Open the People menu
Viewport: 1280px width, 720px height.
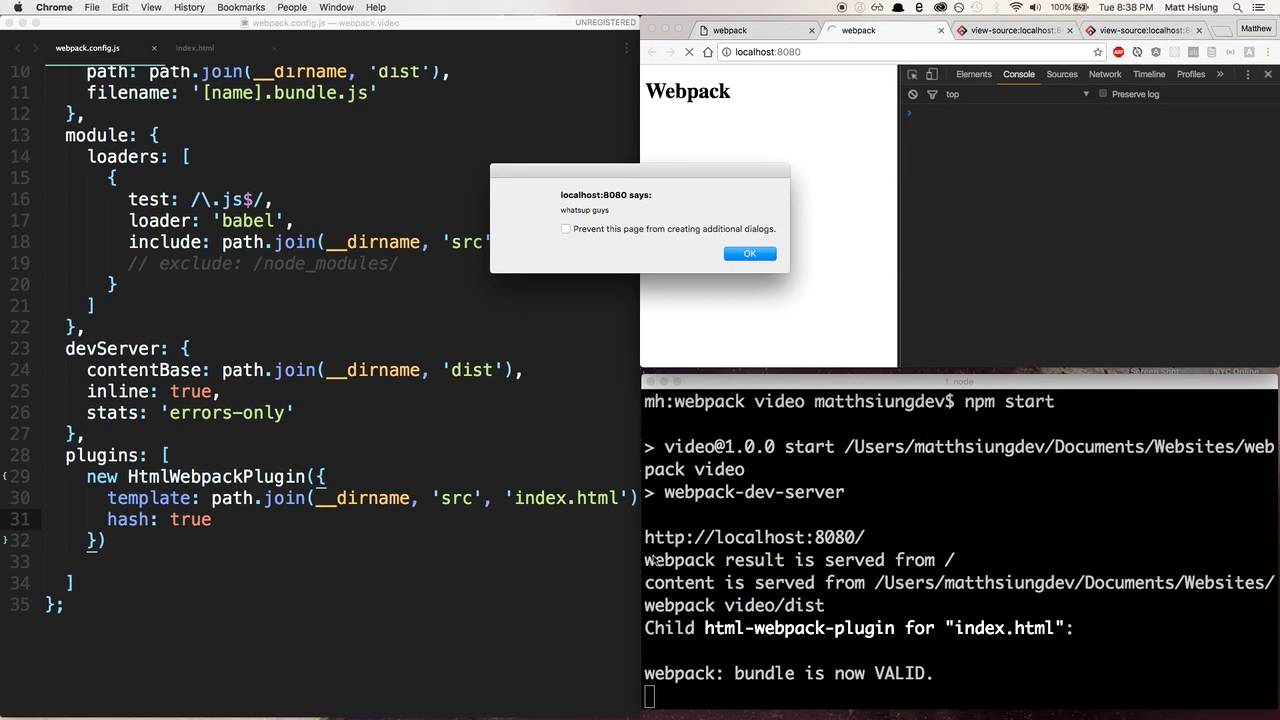pos(292,7)
